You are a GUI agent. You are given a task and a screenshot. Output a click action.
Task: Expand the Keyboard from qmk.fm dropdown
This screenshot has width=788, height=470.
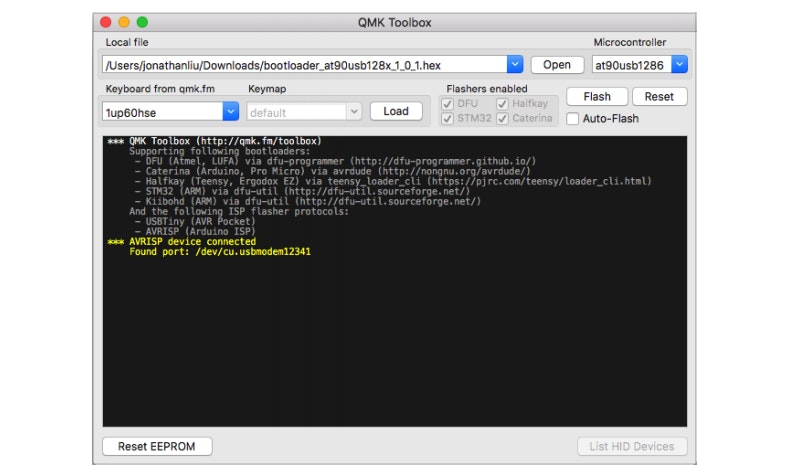click(230, 112)
